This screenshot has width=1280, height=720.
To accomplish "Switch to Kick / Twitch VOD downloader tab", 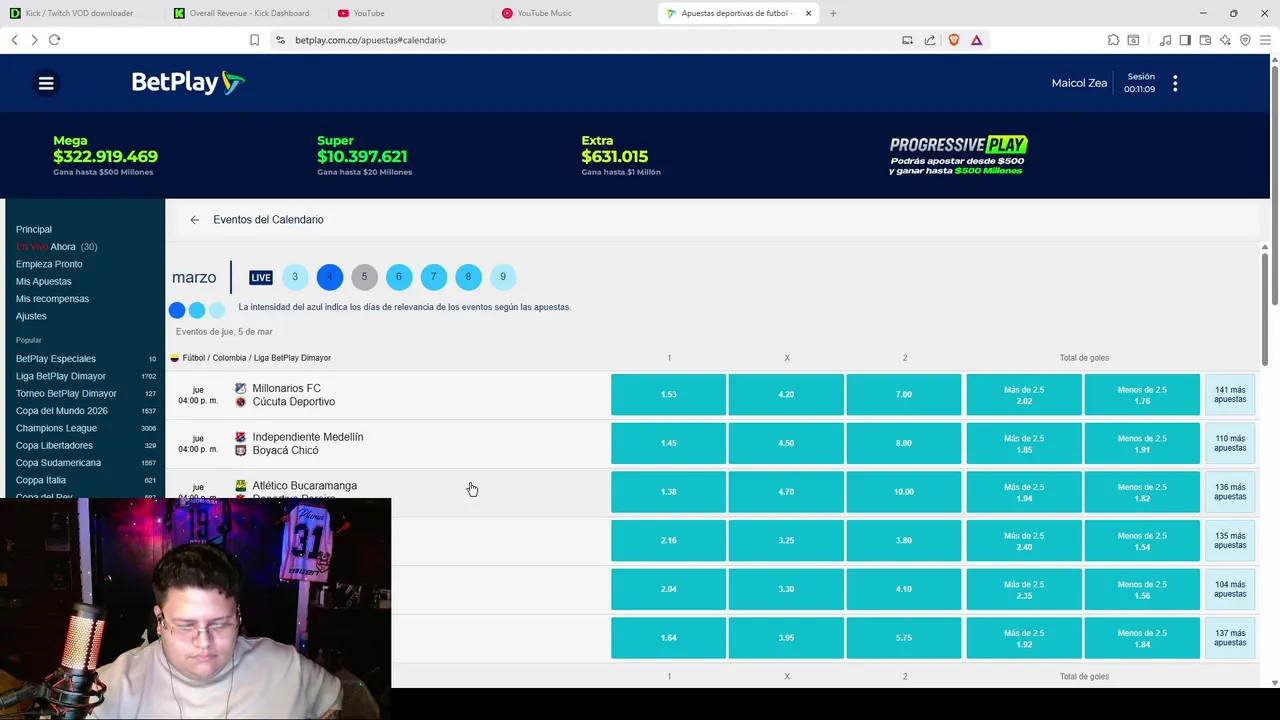I will coord(81,13).
